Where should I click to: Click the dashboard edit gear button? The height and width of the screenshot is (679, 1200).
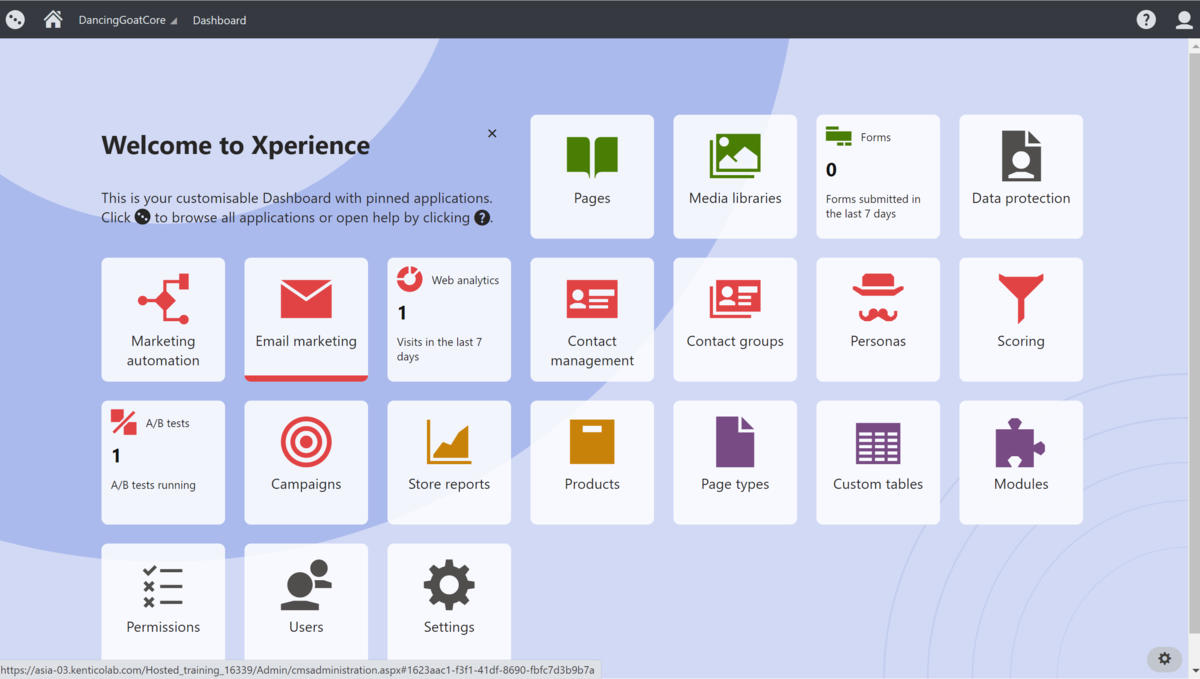1164,658
